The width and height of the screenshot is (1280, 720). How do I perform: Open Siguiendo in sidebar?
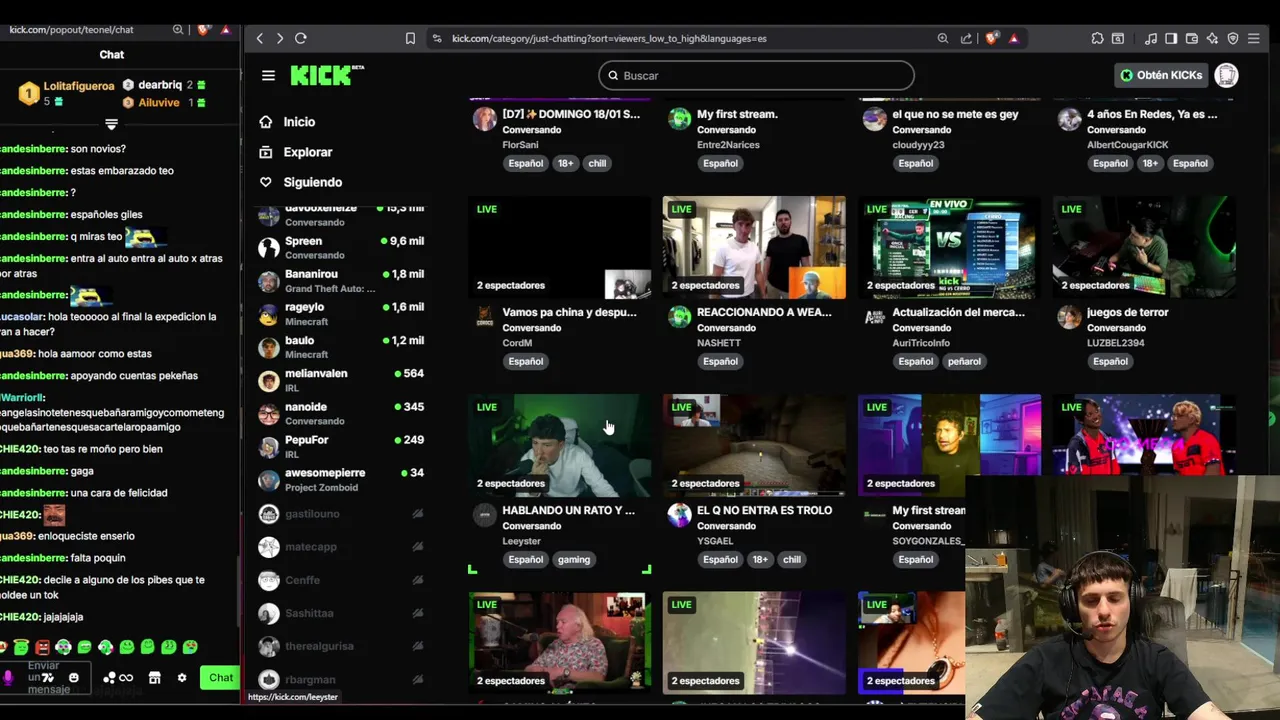pos(312,182)
